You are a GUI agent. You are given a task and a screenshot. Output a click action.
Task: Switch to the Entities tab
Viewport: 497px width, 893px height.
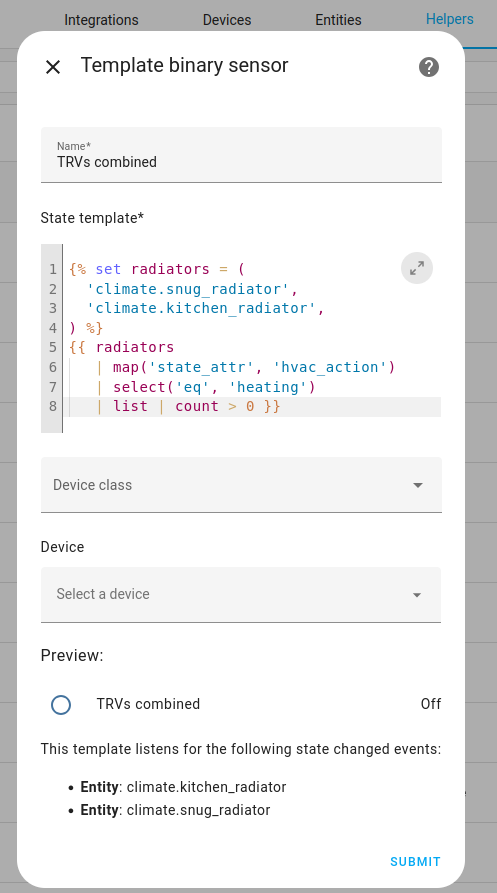[x=338, y=20]
